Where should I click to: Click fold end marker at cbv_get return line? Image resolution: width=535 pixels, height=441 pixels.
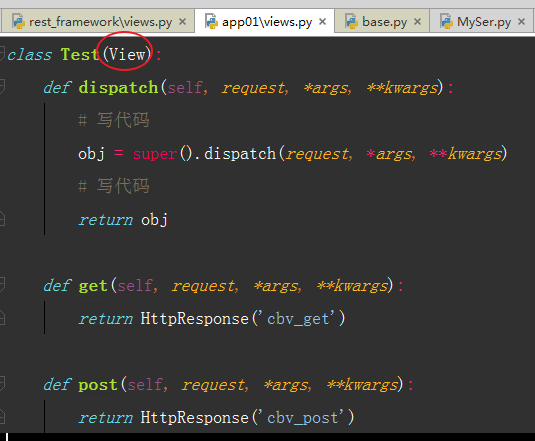2,318
